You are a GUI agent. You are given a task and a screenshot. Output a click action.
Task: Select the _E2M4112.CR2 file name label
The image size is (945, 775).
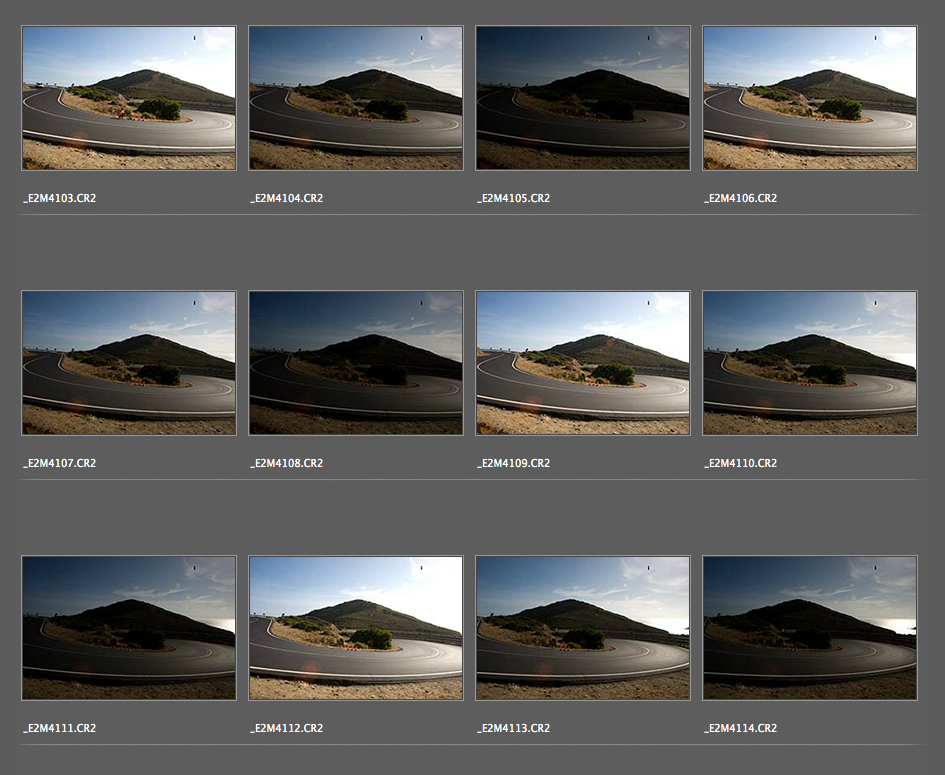click(x=286, y=728)
